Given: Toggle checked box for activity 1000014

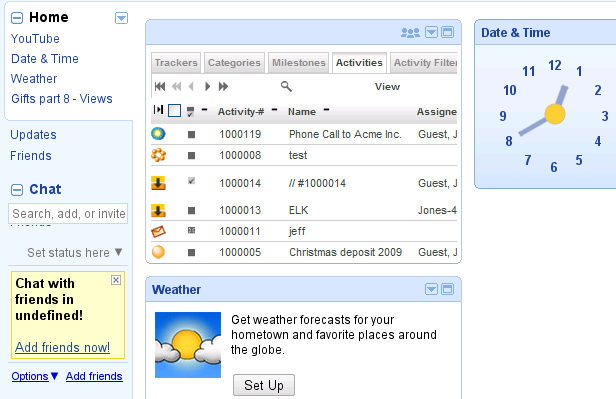Looking at the screenshot, I should click(191, 181).
